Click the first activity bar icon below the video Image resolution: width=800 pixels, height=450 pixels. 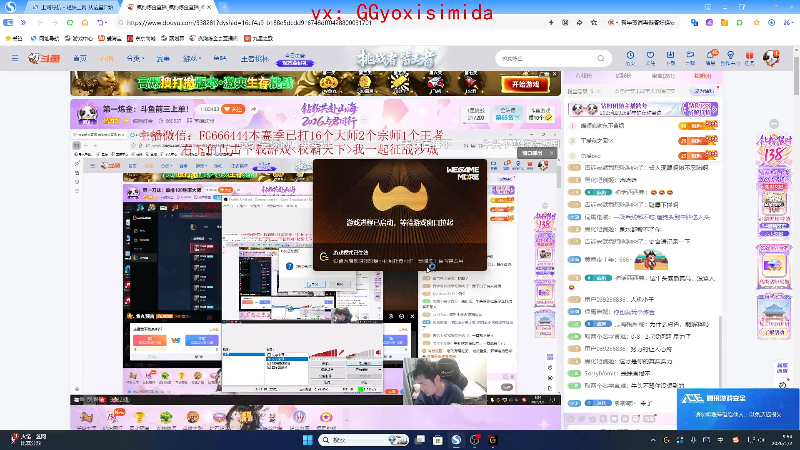tap(86, 419)
